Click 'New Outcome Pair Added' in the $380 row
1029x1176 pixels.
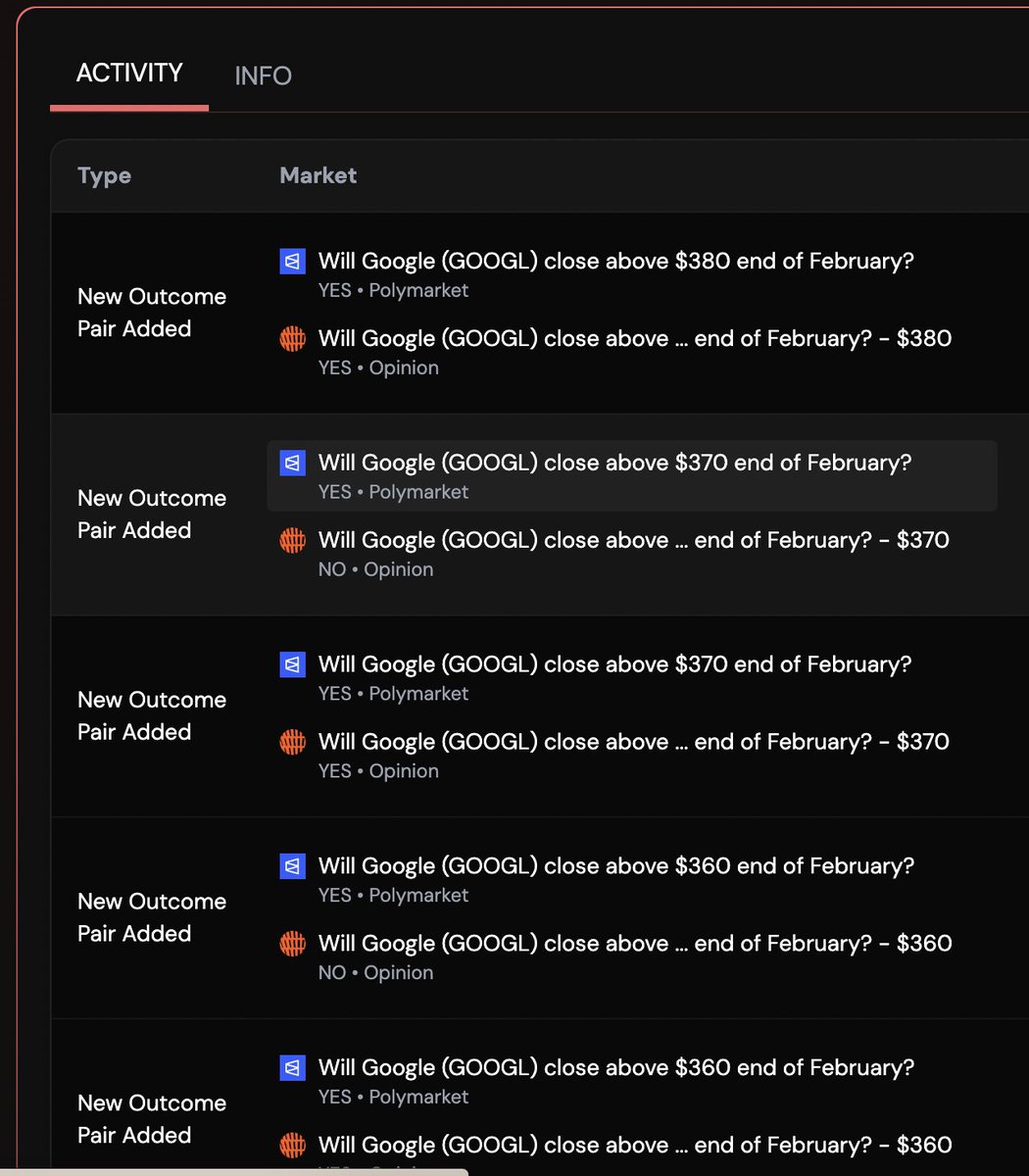pyautogui.click(x=152, y=313)
